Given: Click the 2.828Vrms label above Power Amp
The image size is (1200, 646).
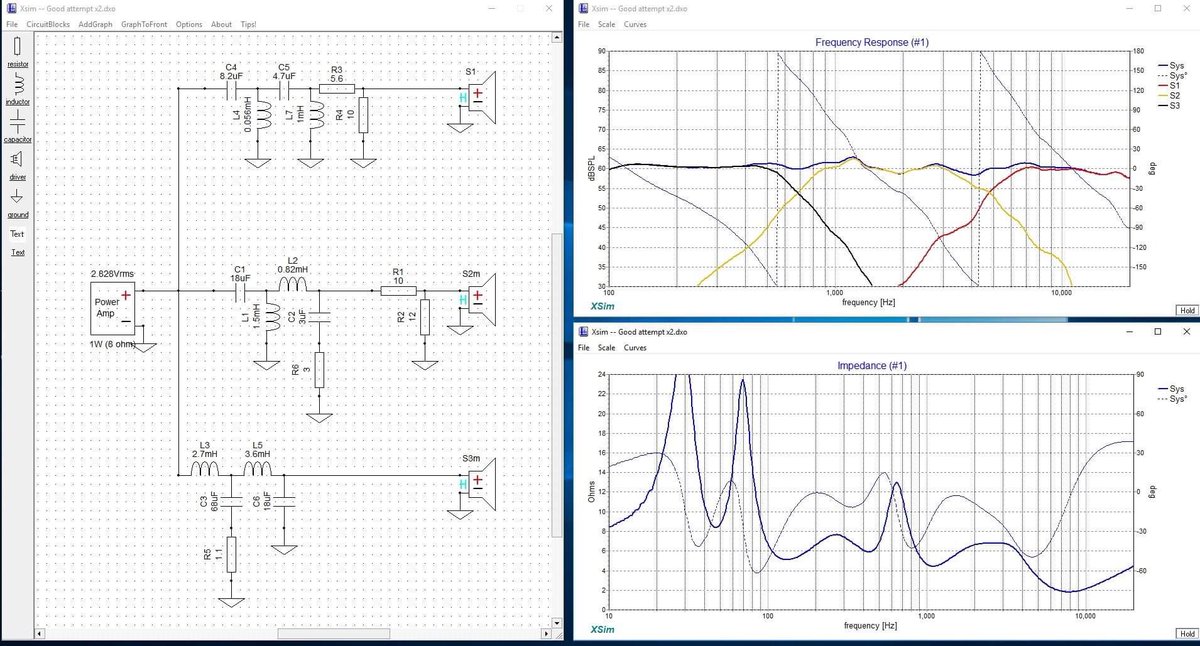Looking at the screenshot, I should pyautogui.click(x=112, y=274).
